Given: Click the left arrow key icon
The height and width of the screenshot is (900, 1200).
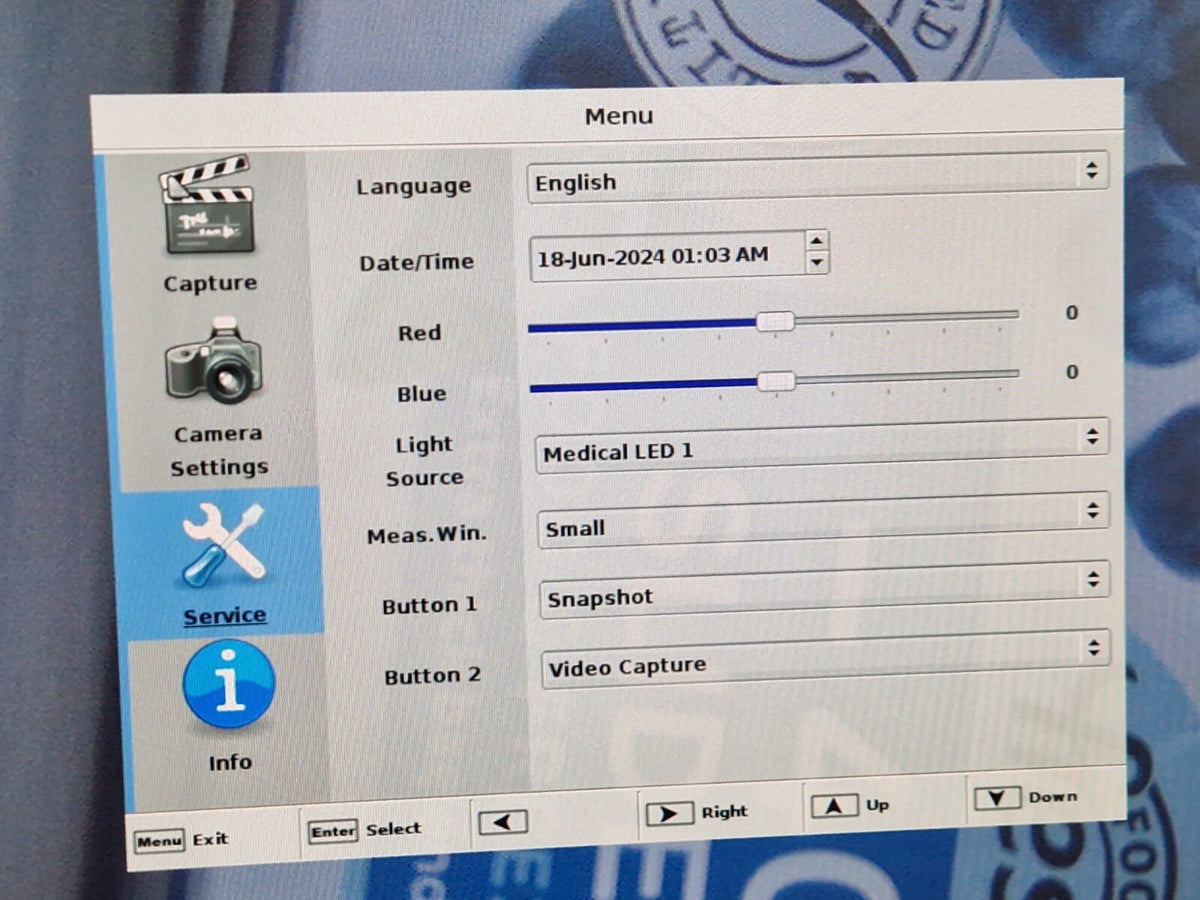Looking at the screenshot, I should [x=503, y=821].
